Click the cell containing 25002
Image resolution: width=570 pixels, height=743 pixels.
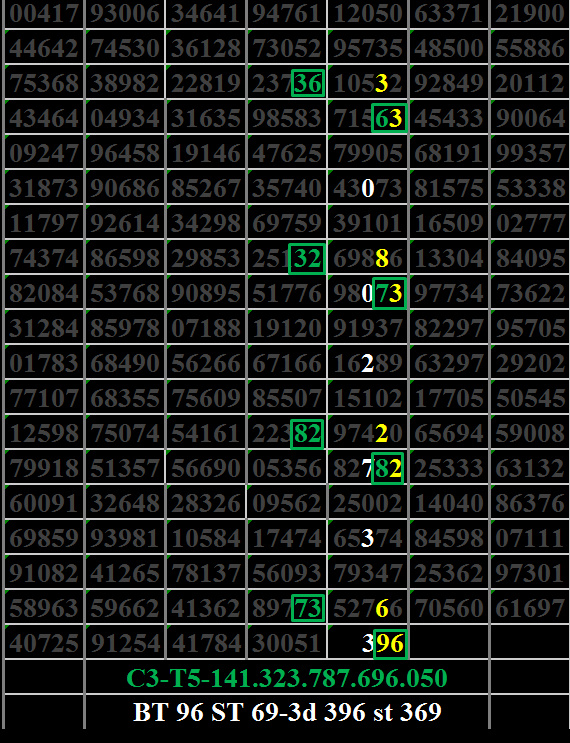(368, 503)
